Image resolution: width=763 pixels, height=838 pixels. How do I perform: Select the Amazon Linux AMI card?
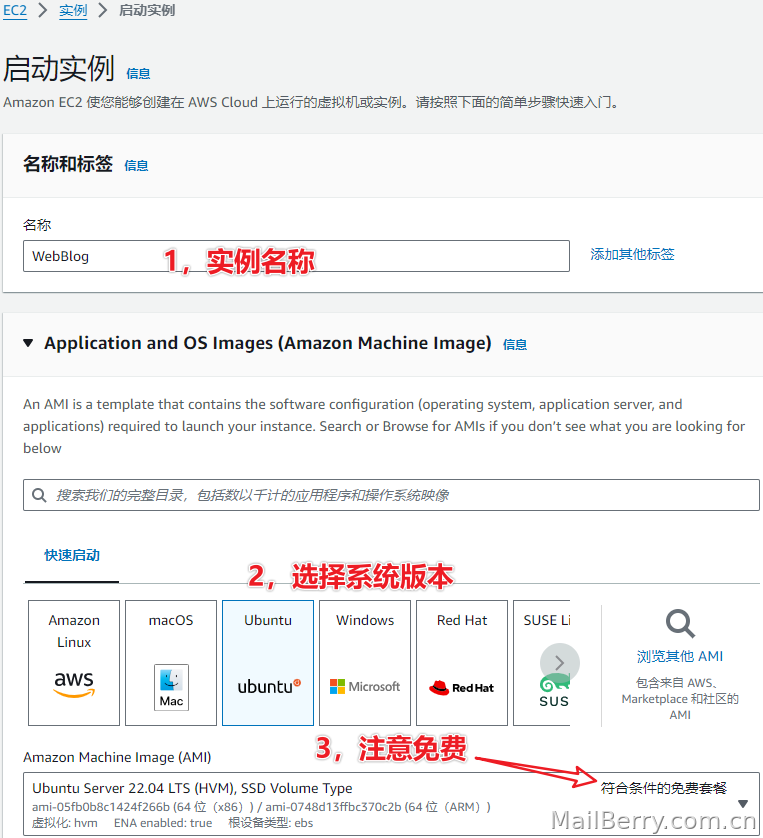click(74, 663)
